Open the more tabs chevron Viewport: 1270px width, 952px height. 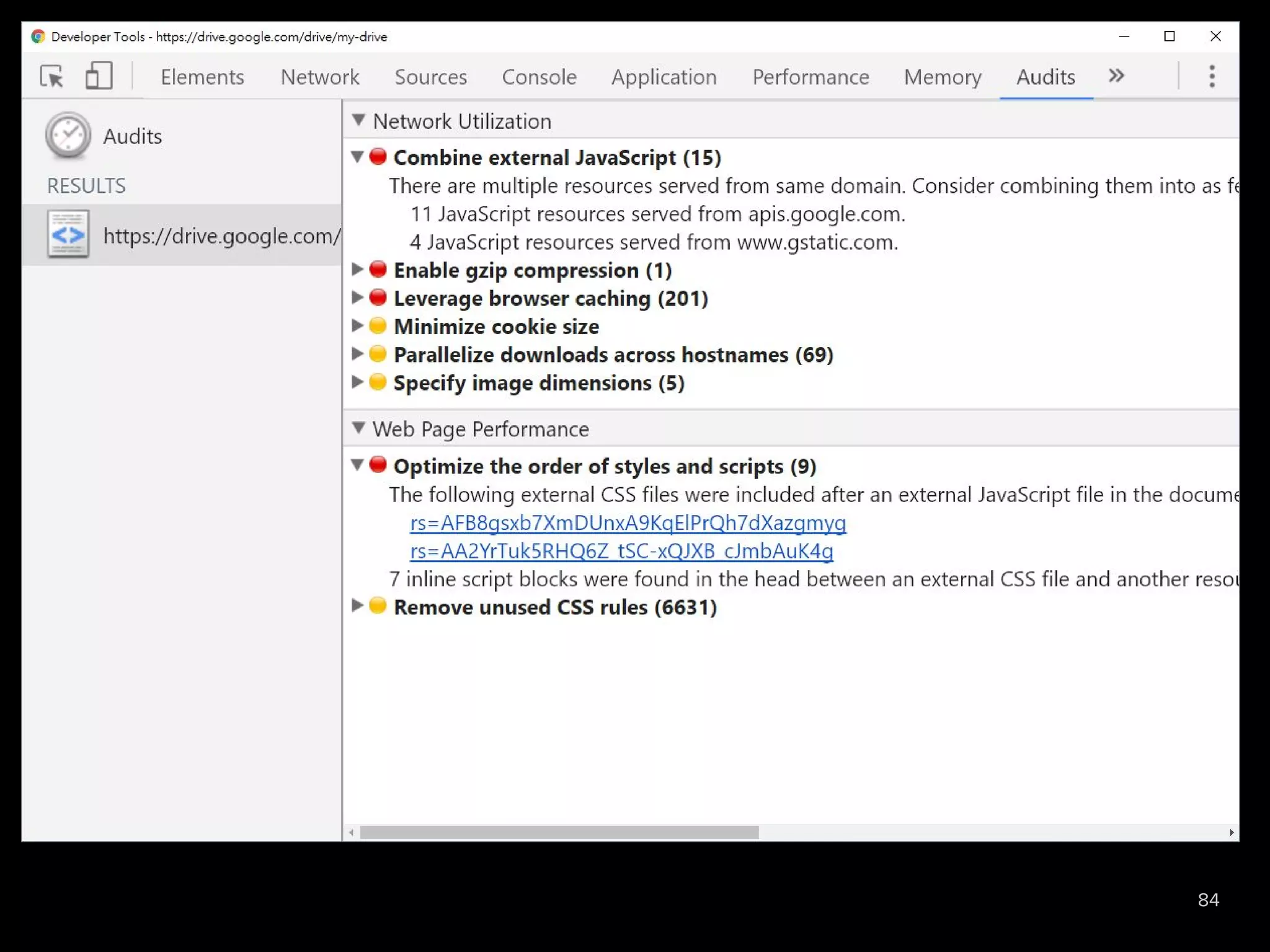(x=1116, y=76)
